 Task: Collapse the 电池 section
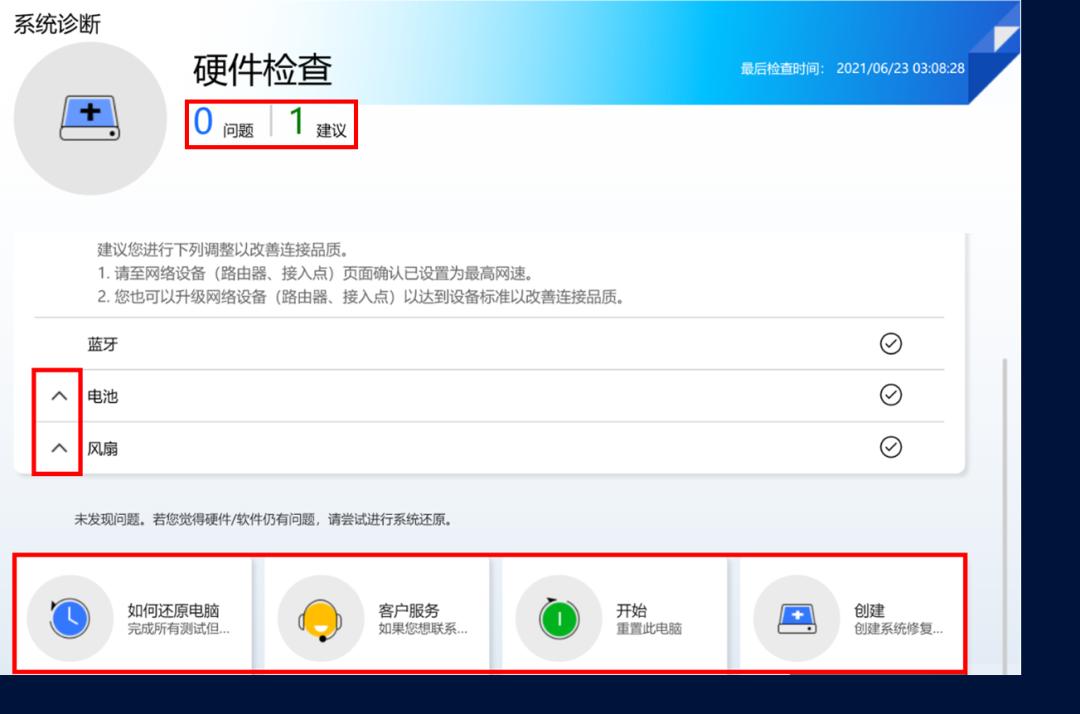coord(57,395)
